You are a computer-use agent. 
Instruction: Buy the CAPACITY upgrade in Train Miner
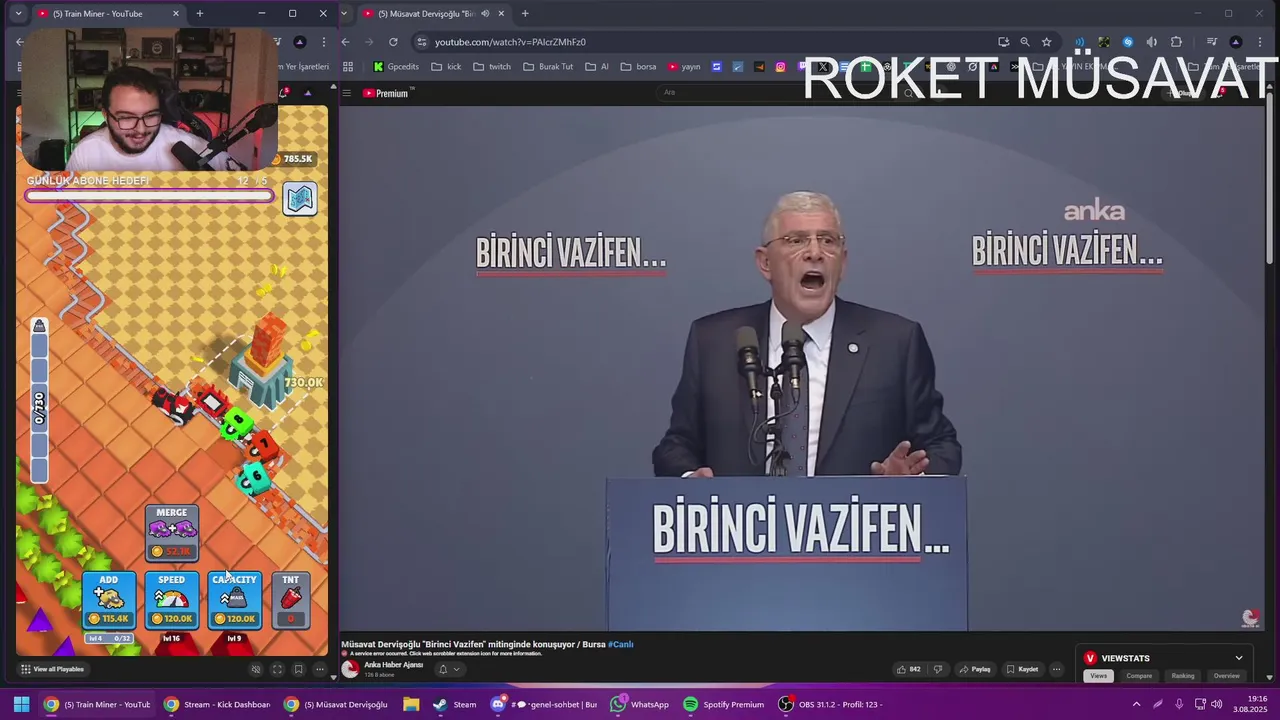click(234, 600)
